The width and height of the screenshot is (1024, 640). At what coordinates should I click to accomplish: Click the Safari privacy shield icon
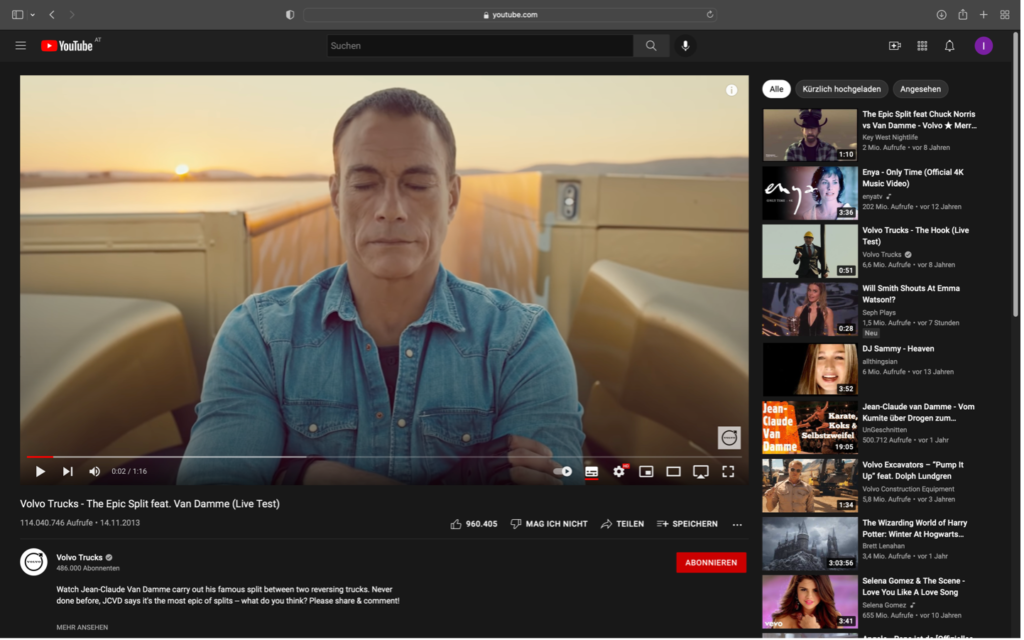[290, 14]
